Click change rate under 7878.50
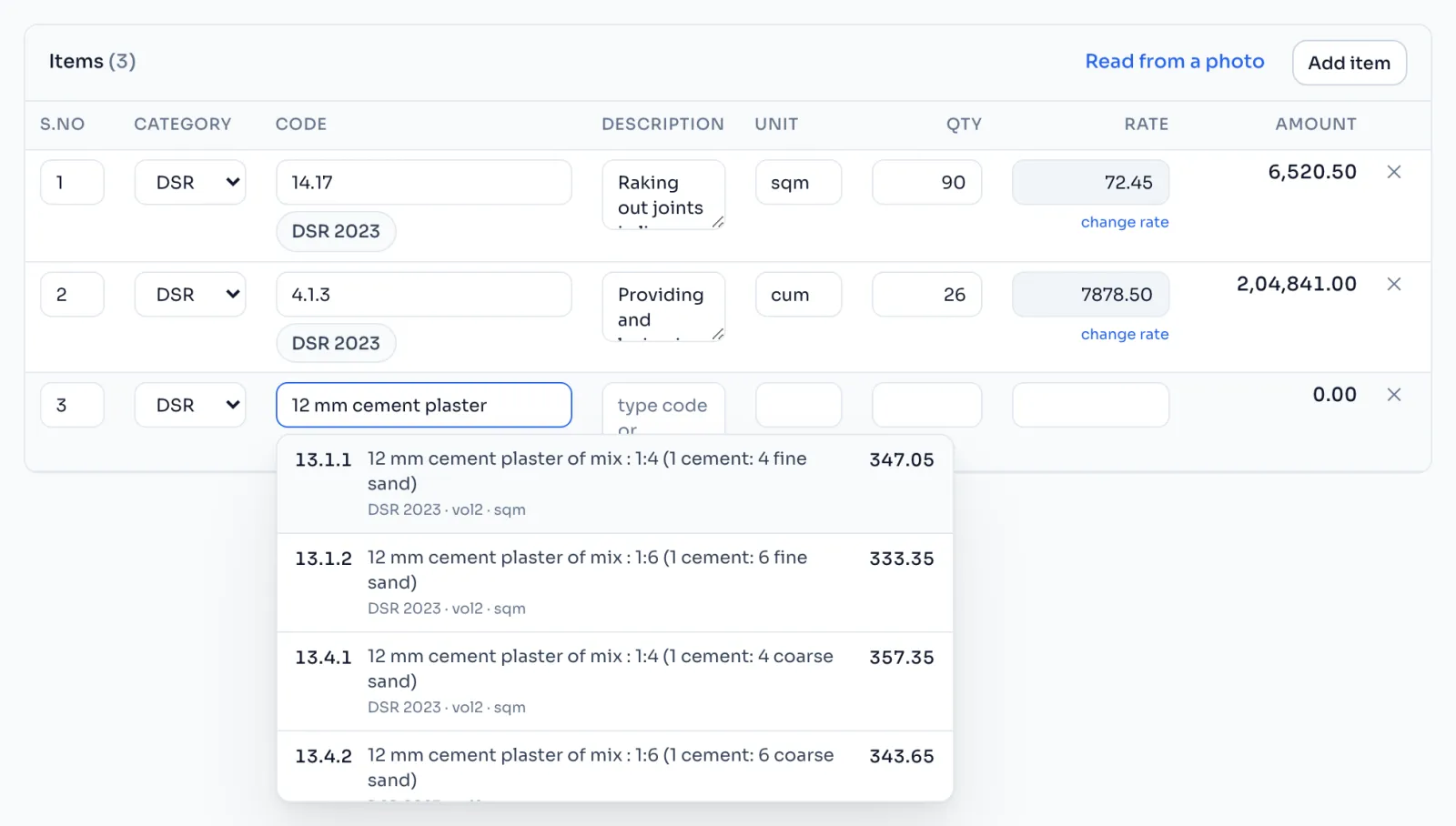1456x826 pixels. (1125, 334)
